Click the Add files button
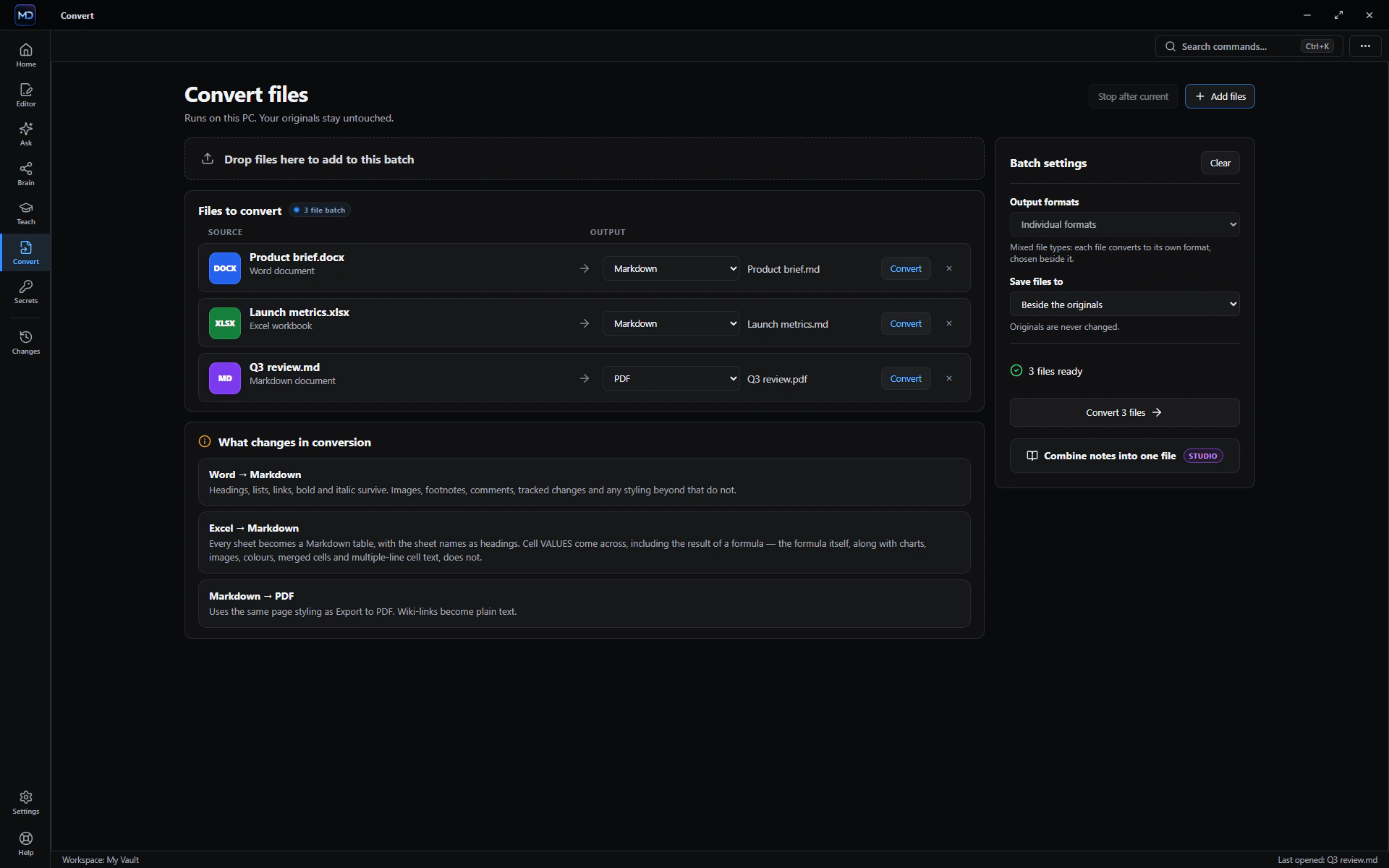Viewport: 1389px width, 868px height. click(1220, 96)
